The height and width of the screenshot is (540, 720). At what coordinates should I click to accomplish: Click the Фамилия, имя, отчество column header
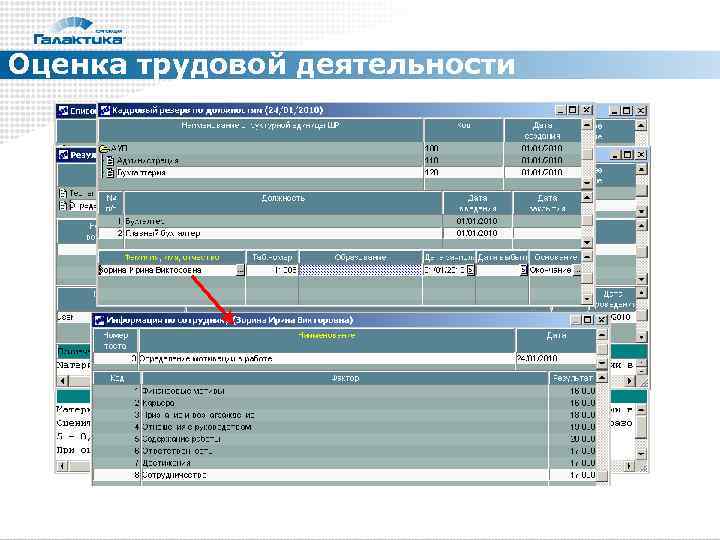(172, 258)
